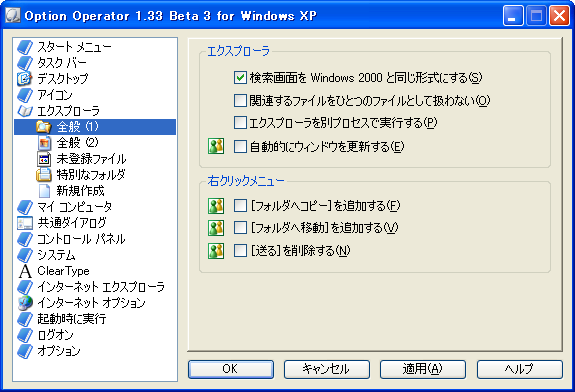Click the スタート メニュー book icon
This screenshot has height=392, width=575.
(x=25, y=47)
